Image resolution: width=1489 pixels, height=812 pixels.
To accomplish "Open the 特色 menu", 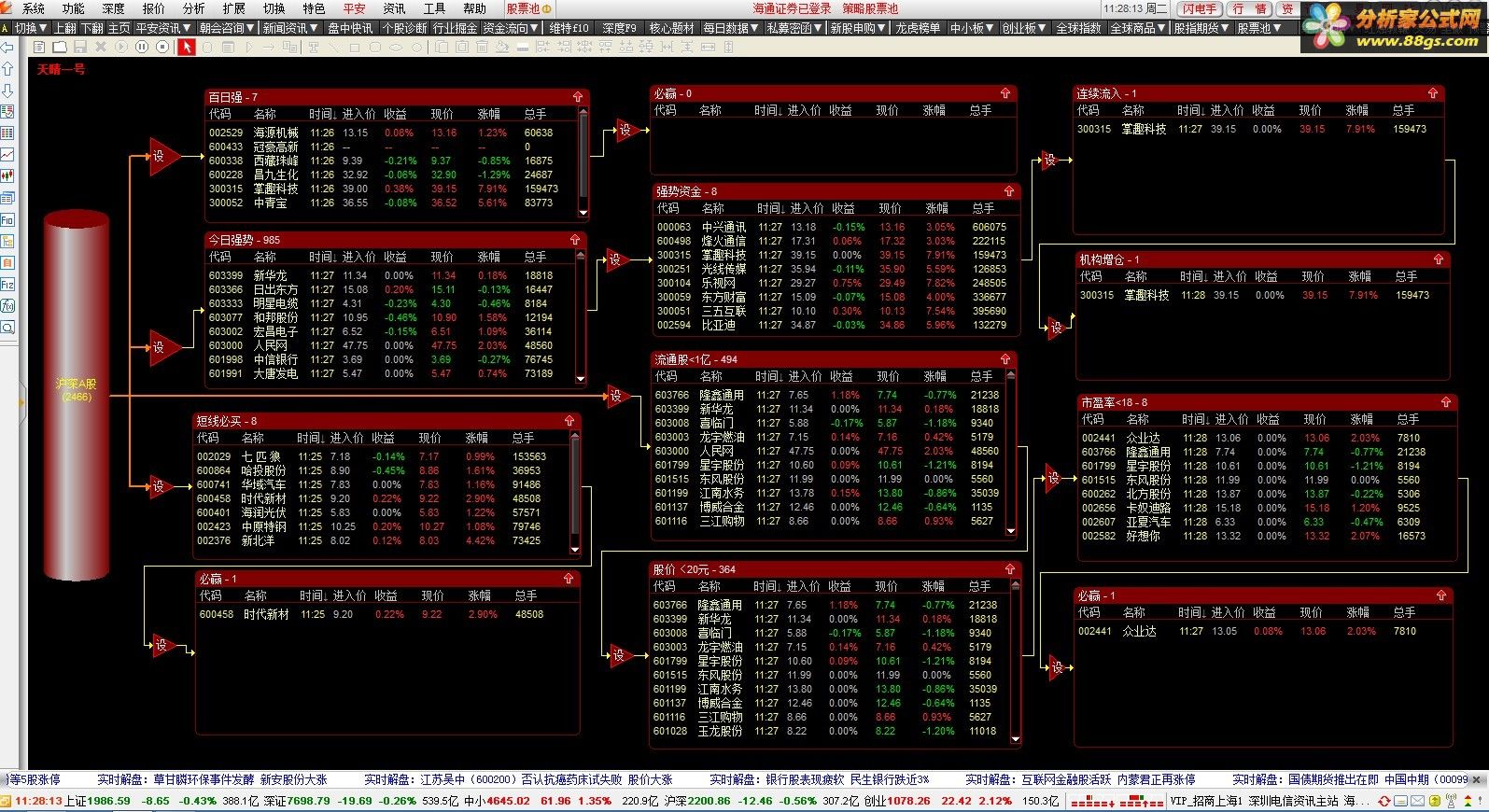I will (314, 8).
